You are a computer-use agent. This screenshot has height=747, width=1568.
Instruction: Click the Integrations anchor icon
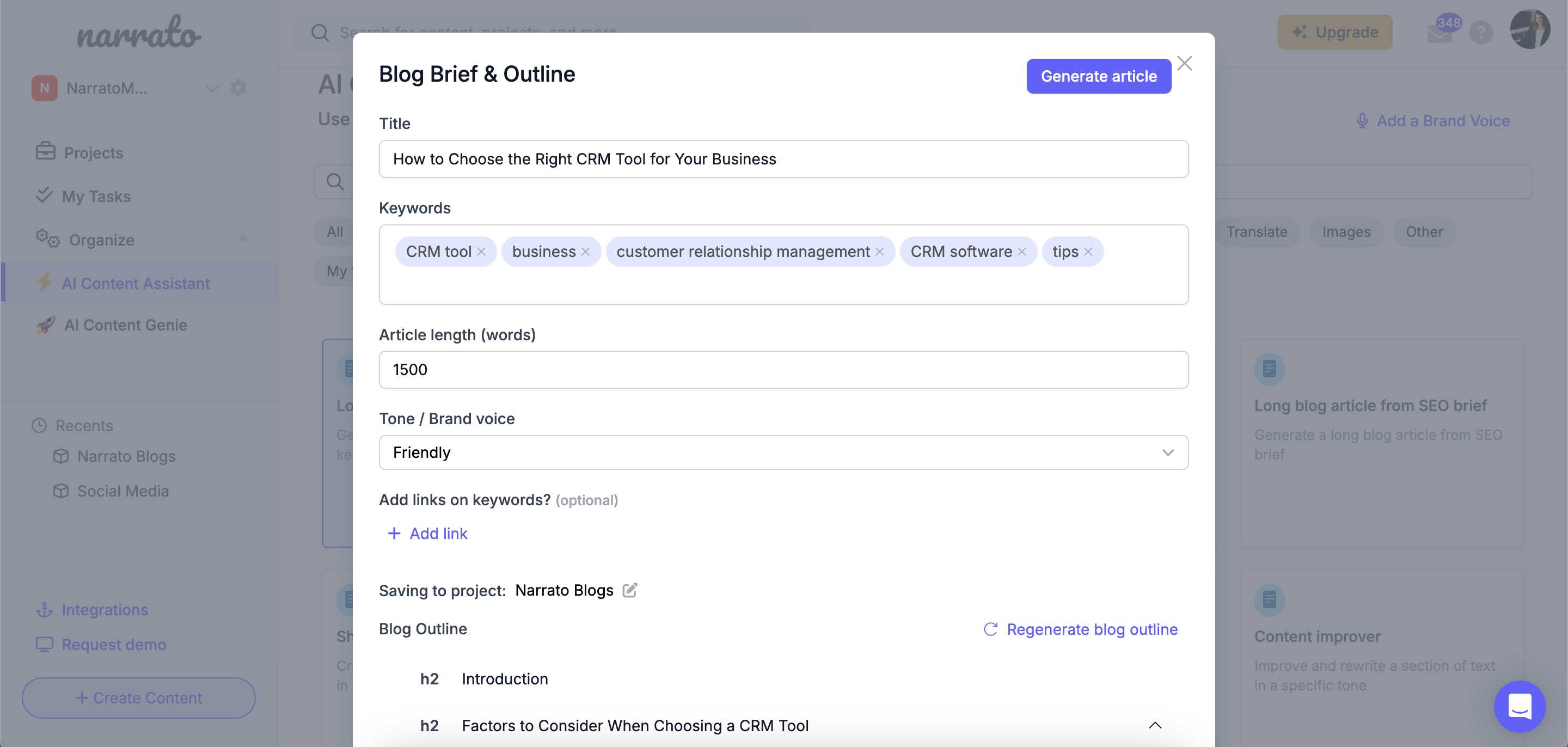(x=45, y=609)
